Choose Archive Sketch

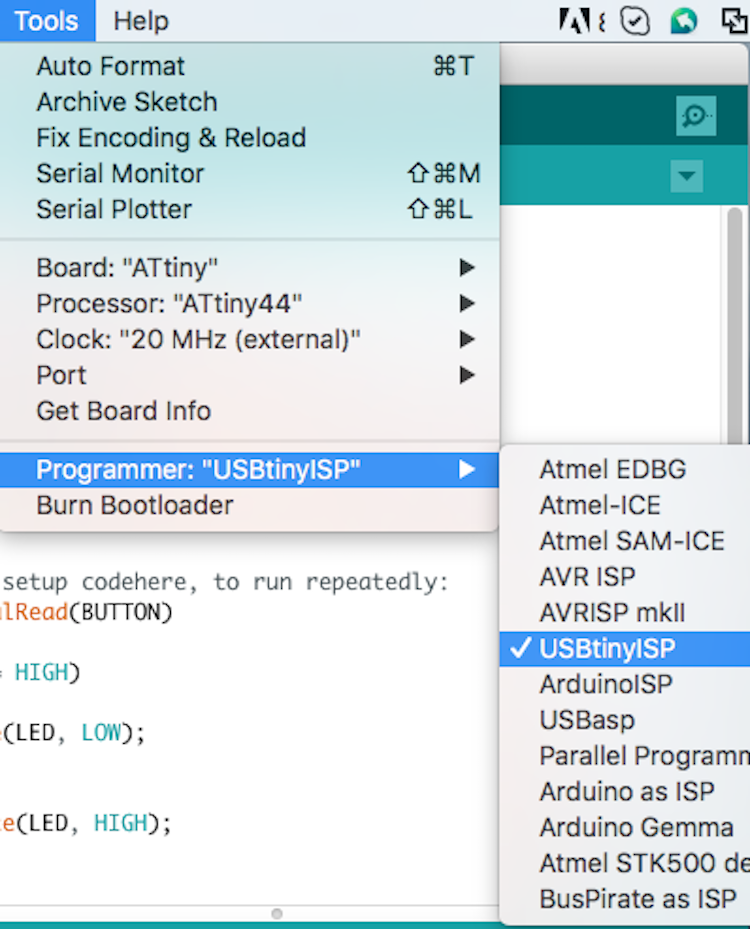(249, 102)
